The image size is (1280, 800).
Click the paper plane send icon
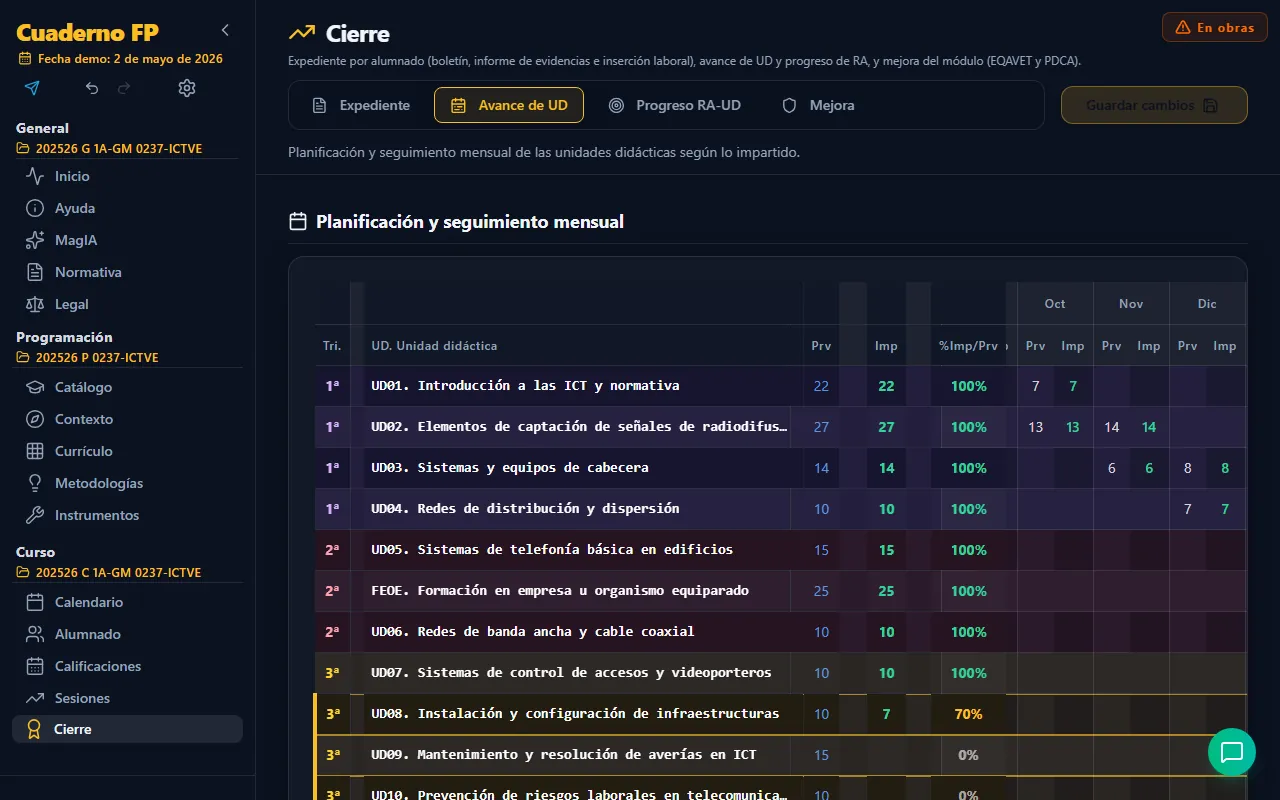coord(32,88)
